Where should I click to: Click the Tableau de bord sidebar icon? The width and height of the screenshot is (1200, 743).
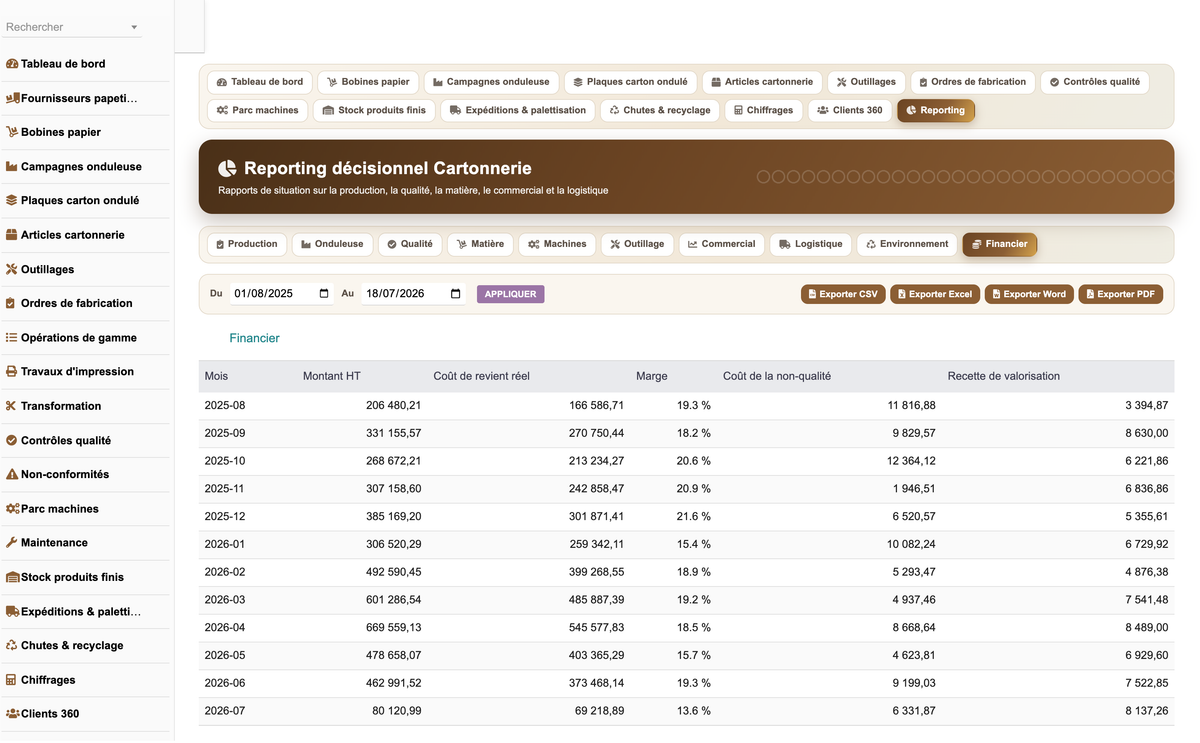[12, 64]
